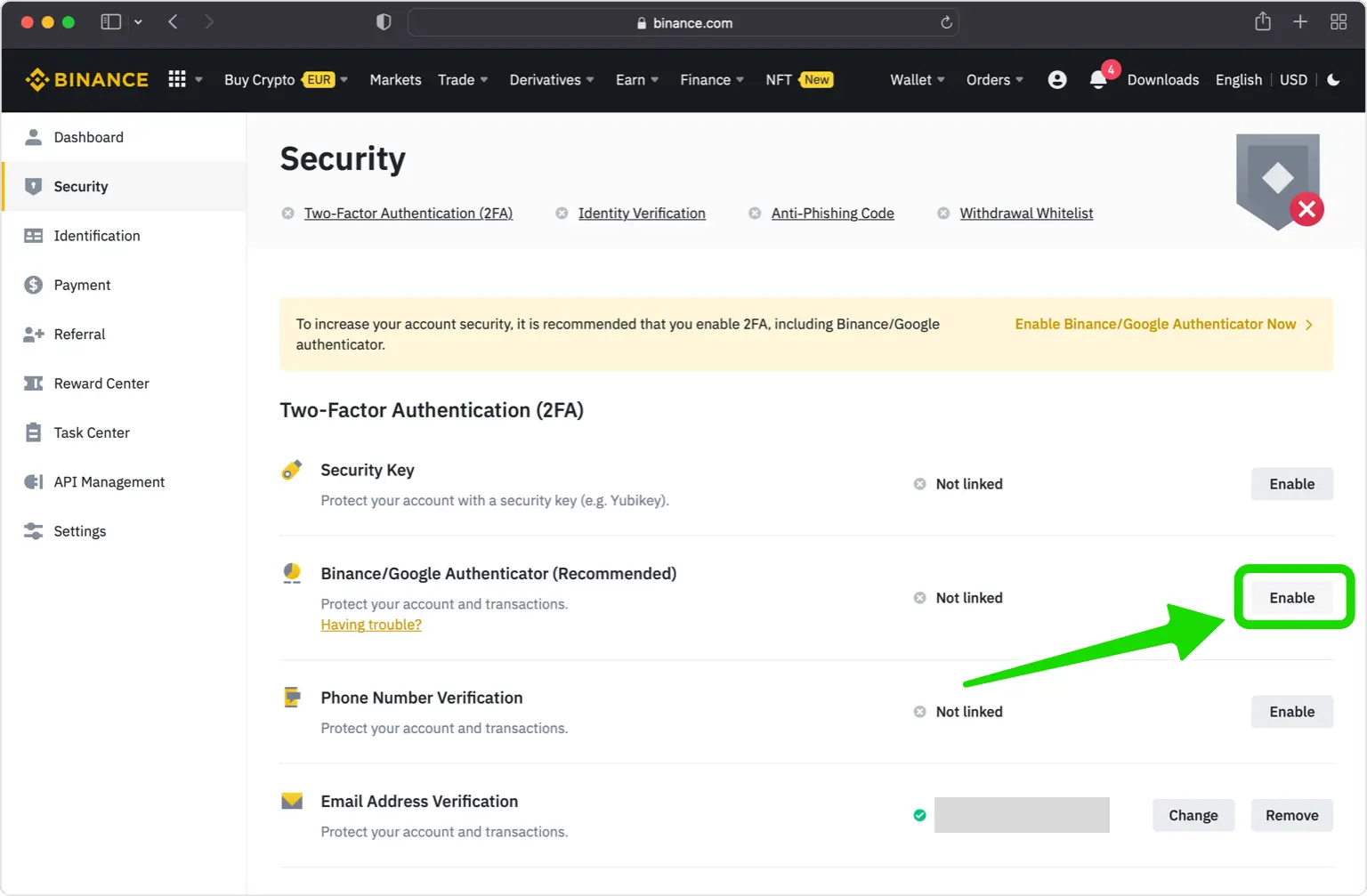Expand the apps grid dropdown arrow
The height and width of the screenshot is (896, 1367).
(198, 80)
